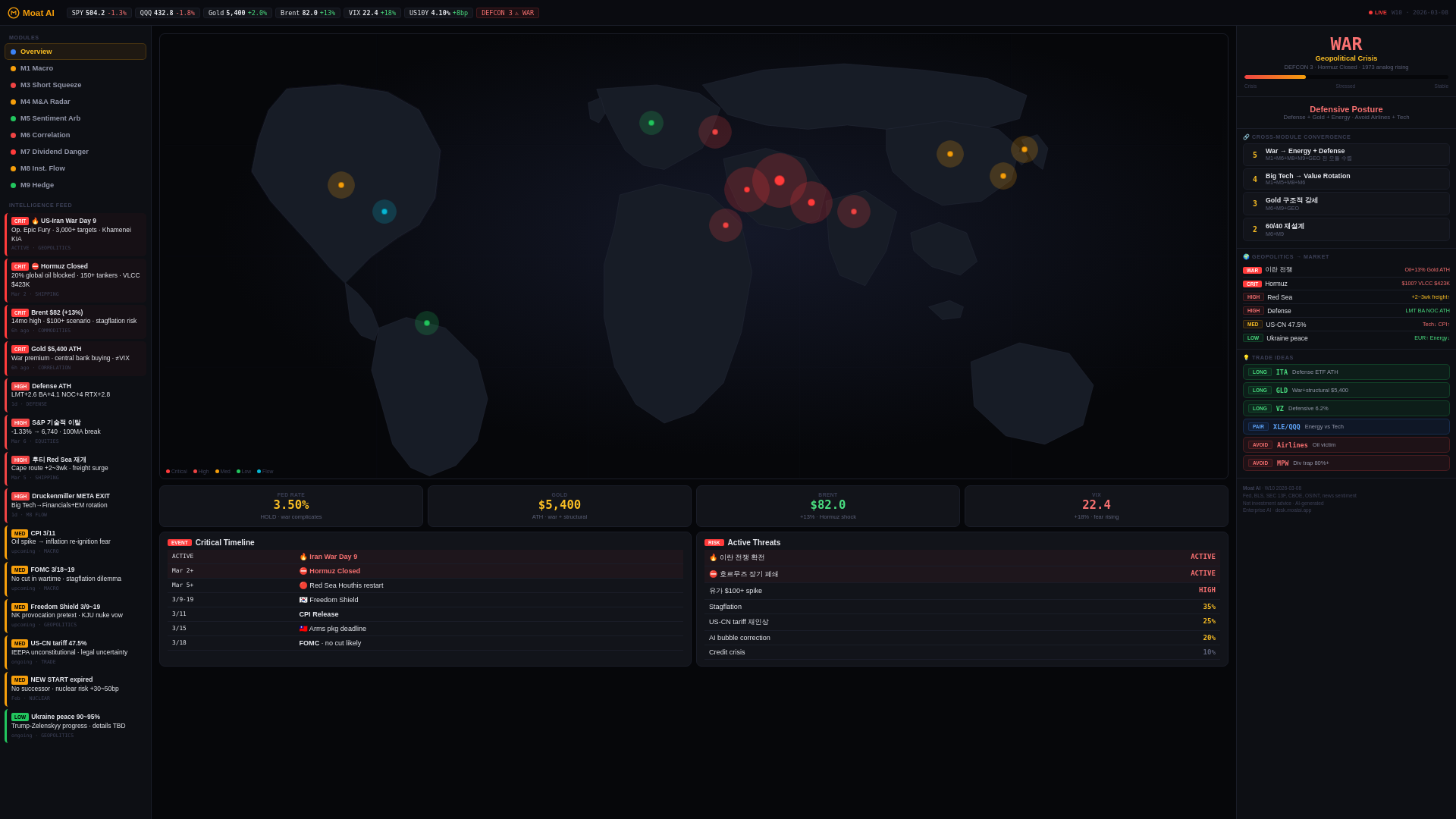1456x819 pixels.
Task: Click the large red hotspot over Iran
Action: (780, 180)
